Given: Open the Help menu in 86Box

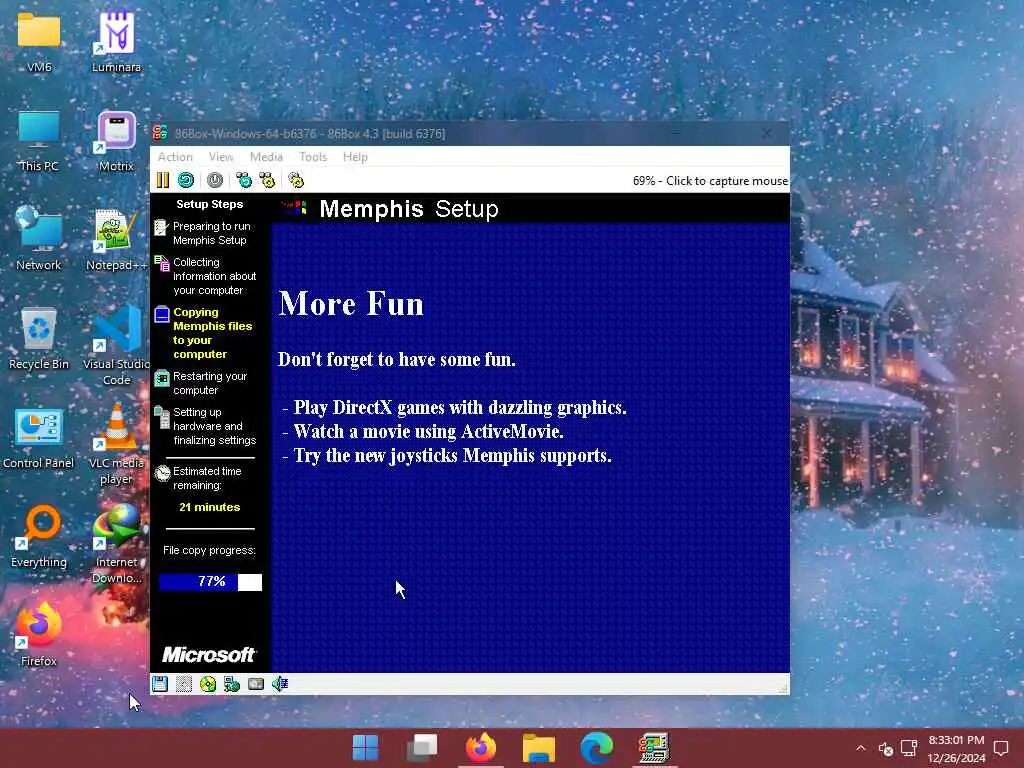Looking at the screenshot, I should [355, 157].
